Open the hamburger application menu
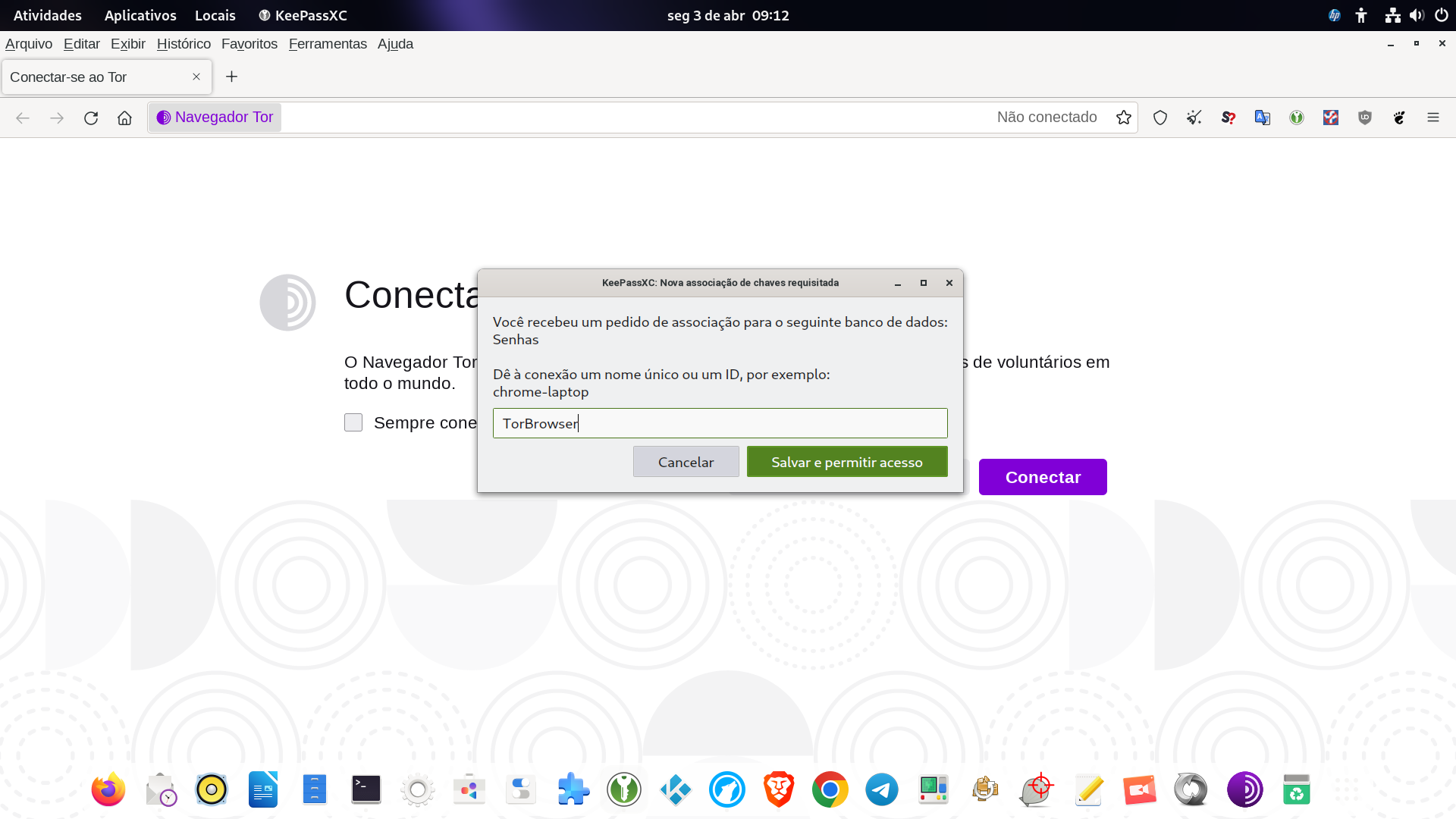The height and width of the screenshot is (819, 1456). pos(1433,118)
